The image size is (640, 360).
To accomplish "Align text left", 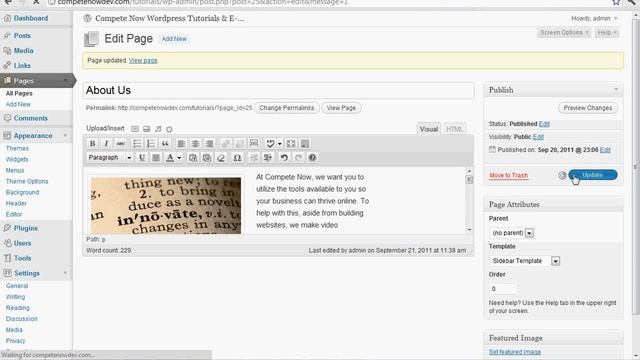I will (x=181, y=144).
